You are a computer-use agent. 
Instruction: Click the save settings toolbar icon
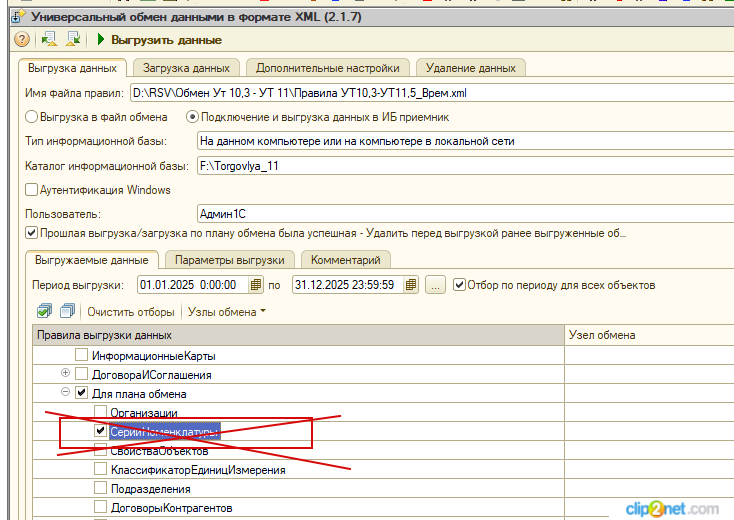(x=73, y=39)
